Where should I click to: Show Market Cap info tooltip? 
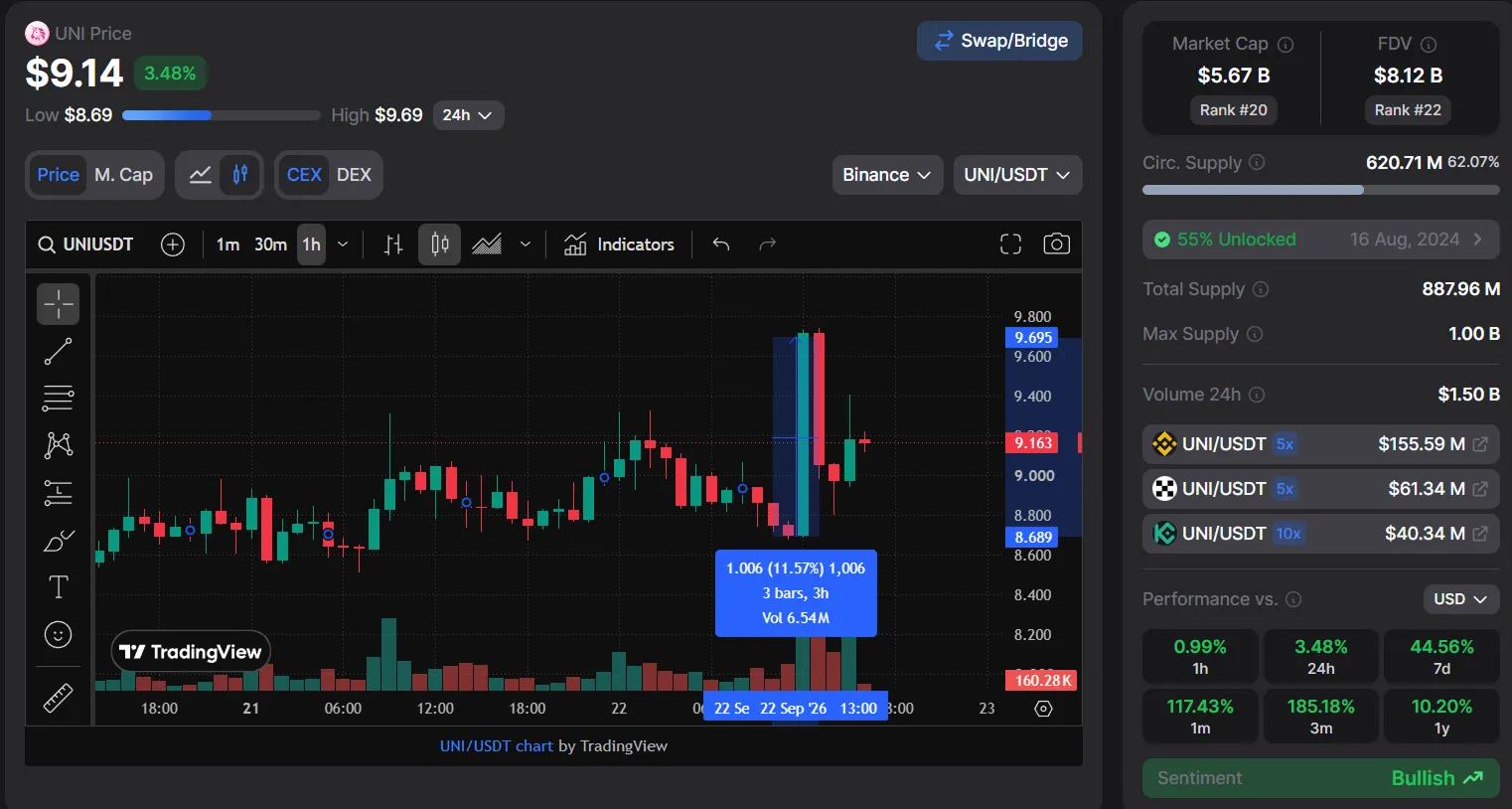click(x=1285, y=45)
